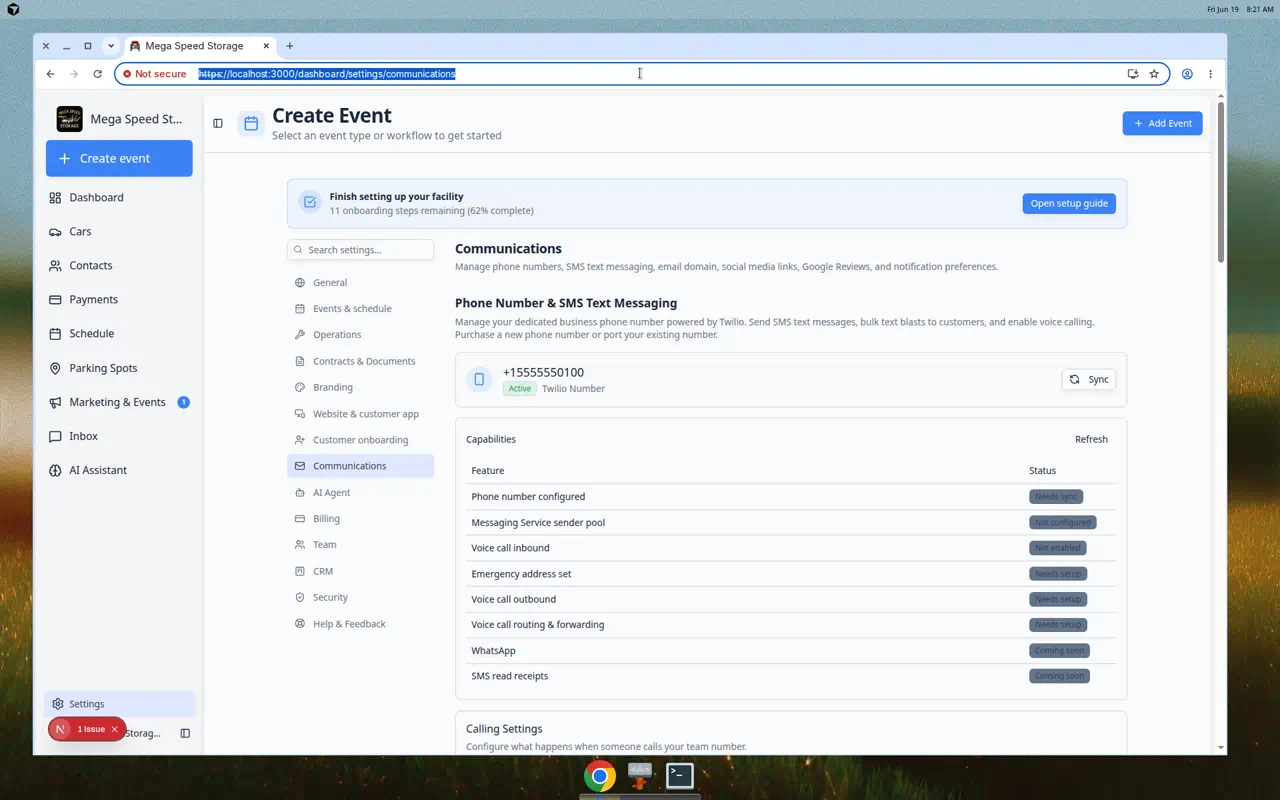Click the phone number +15555550100

click(543, 373)
